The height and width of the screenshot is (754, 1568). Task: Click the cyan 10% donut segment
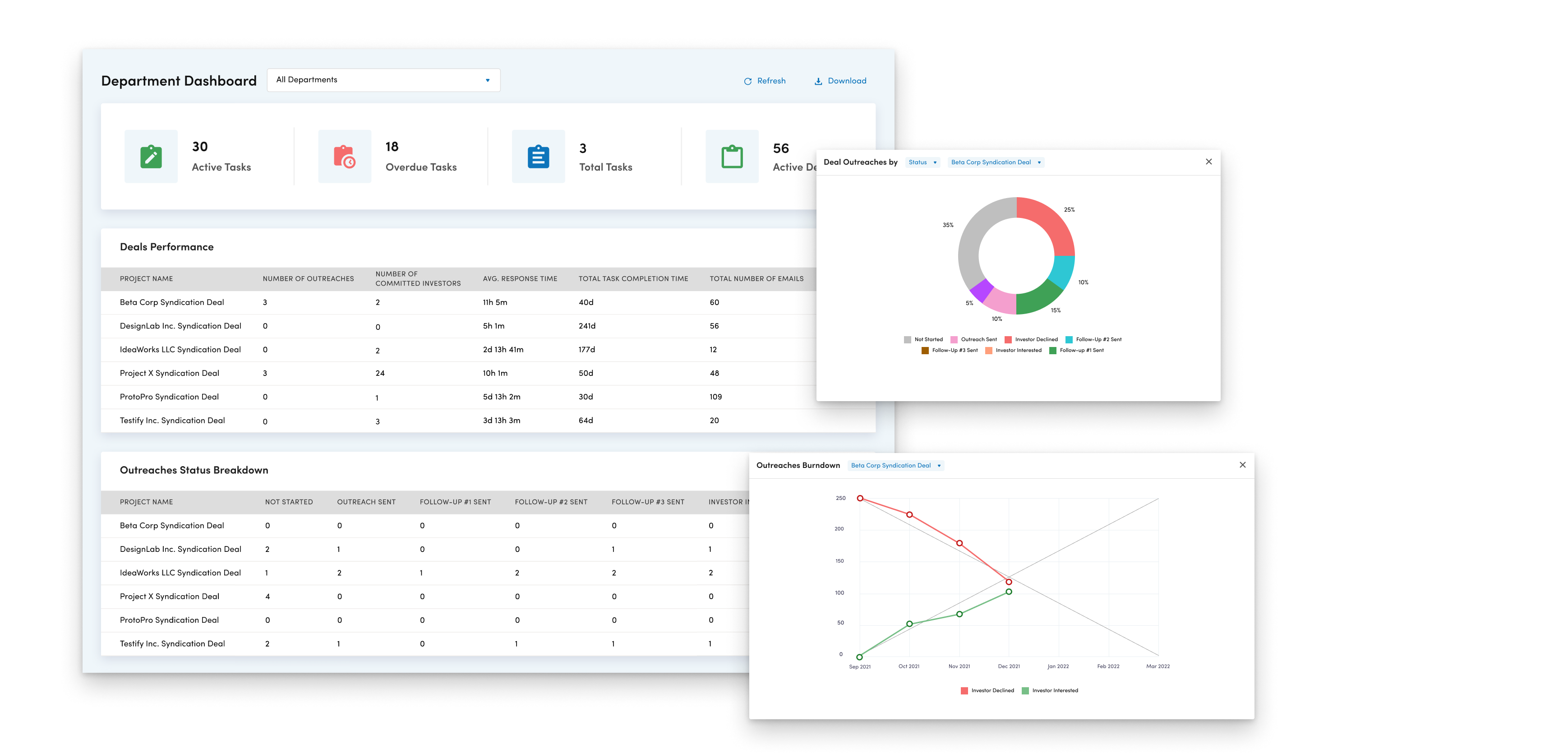coord(1063,271)
